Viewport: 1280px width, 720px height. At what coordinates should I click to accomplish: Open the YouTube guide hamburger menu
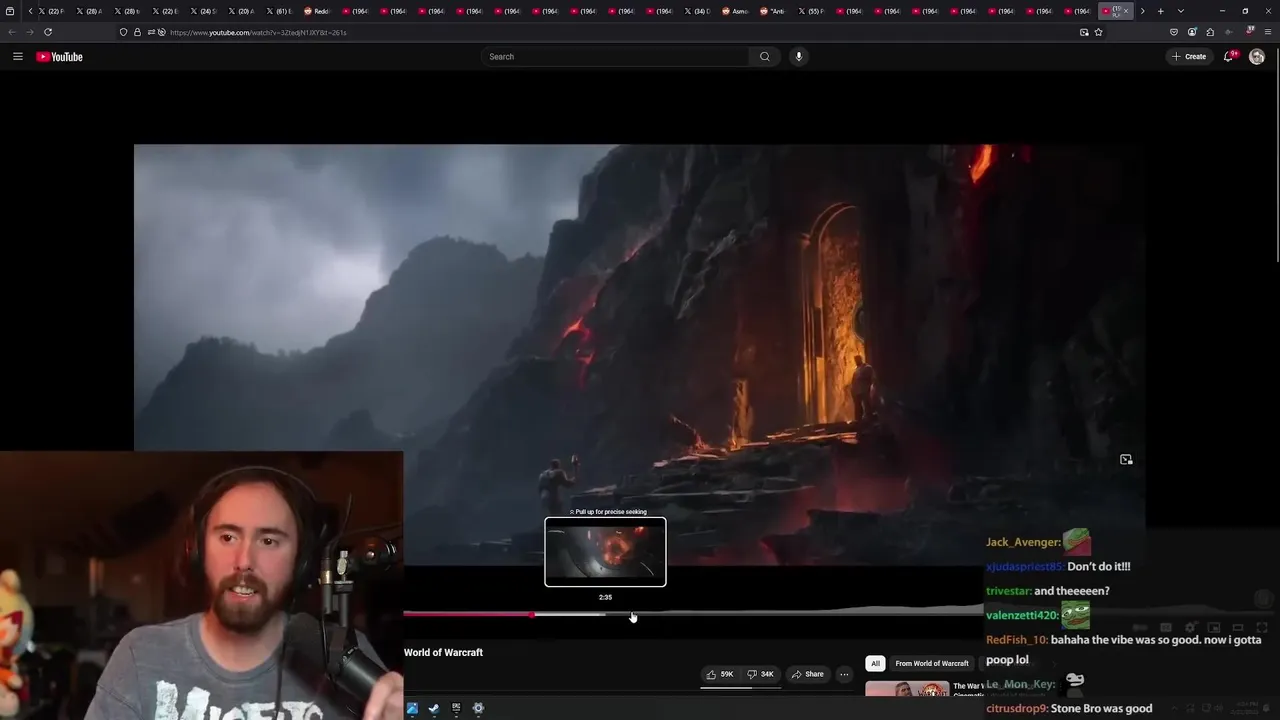pyautogui.click(x=17, y=57)
